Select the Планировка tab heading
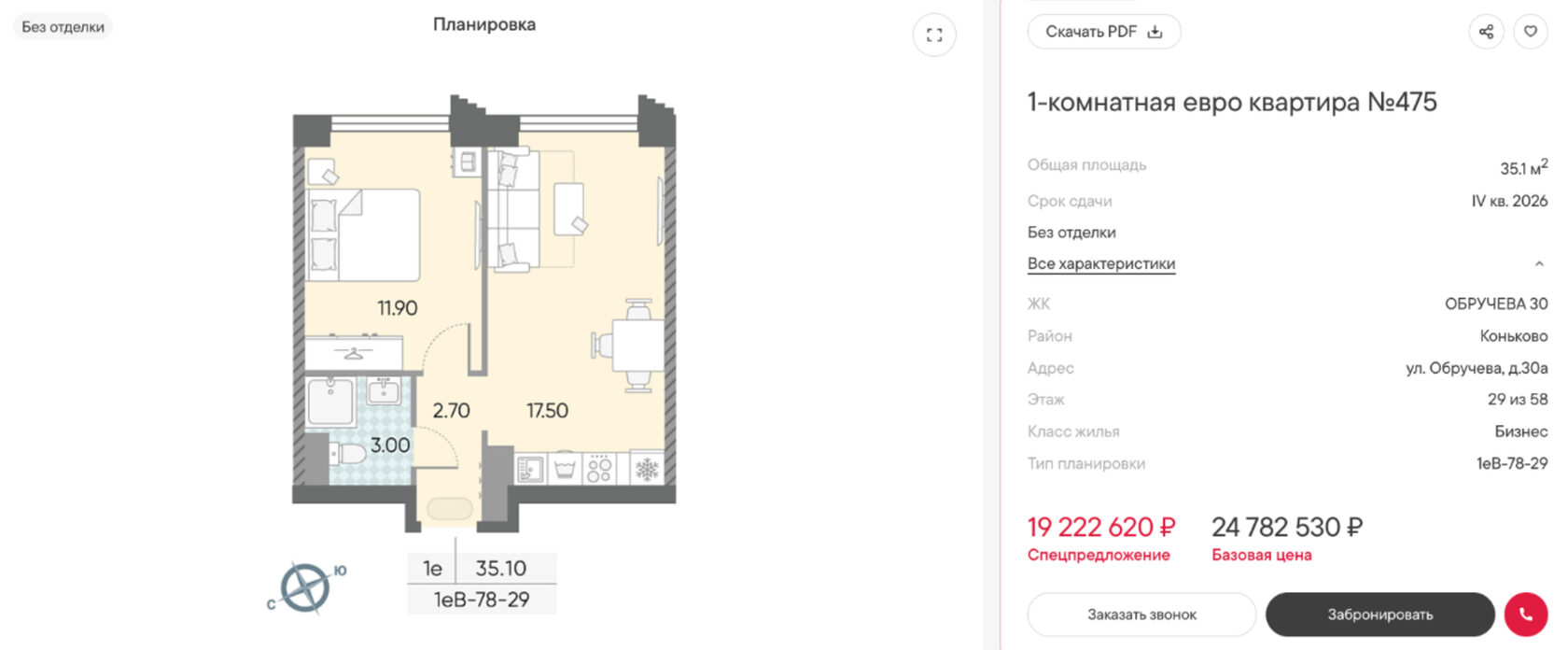The image size is (1568, 650). click(484, 24)
